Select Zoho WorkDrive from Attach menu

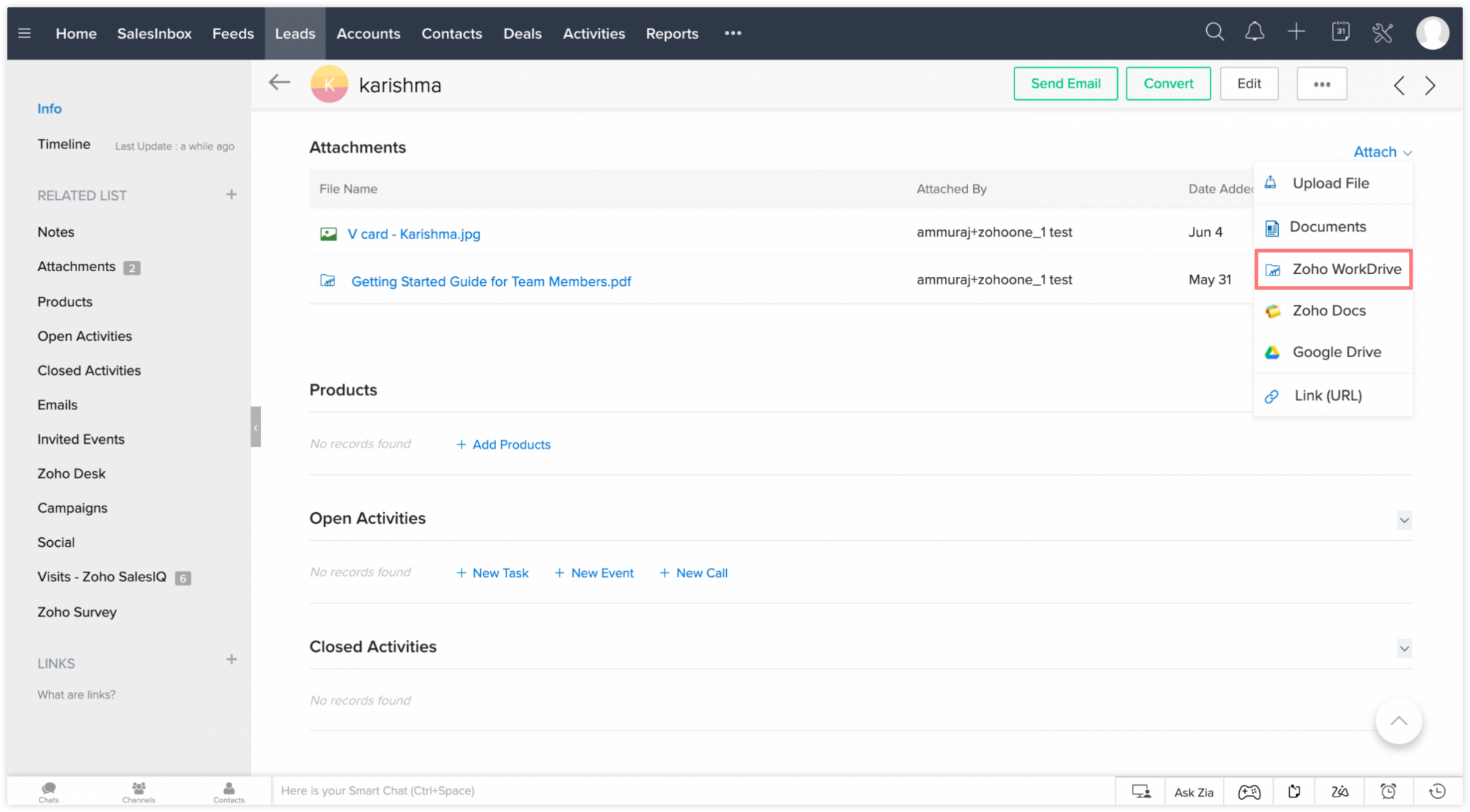click(1345, 269)
